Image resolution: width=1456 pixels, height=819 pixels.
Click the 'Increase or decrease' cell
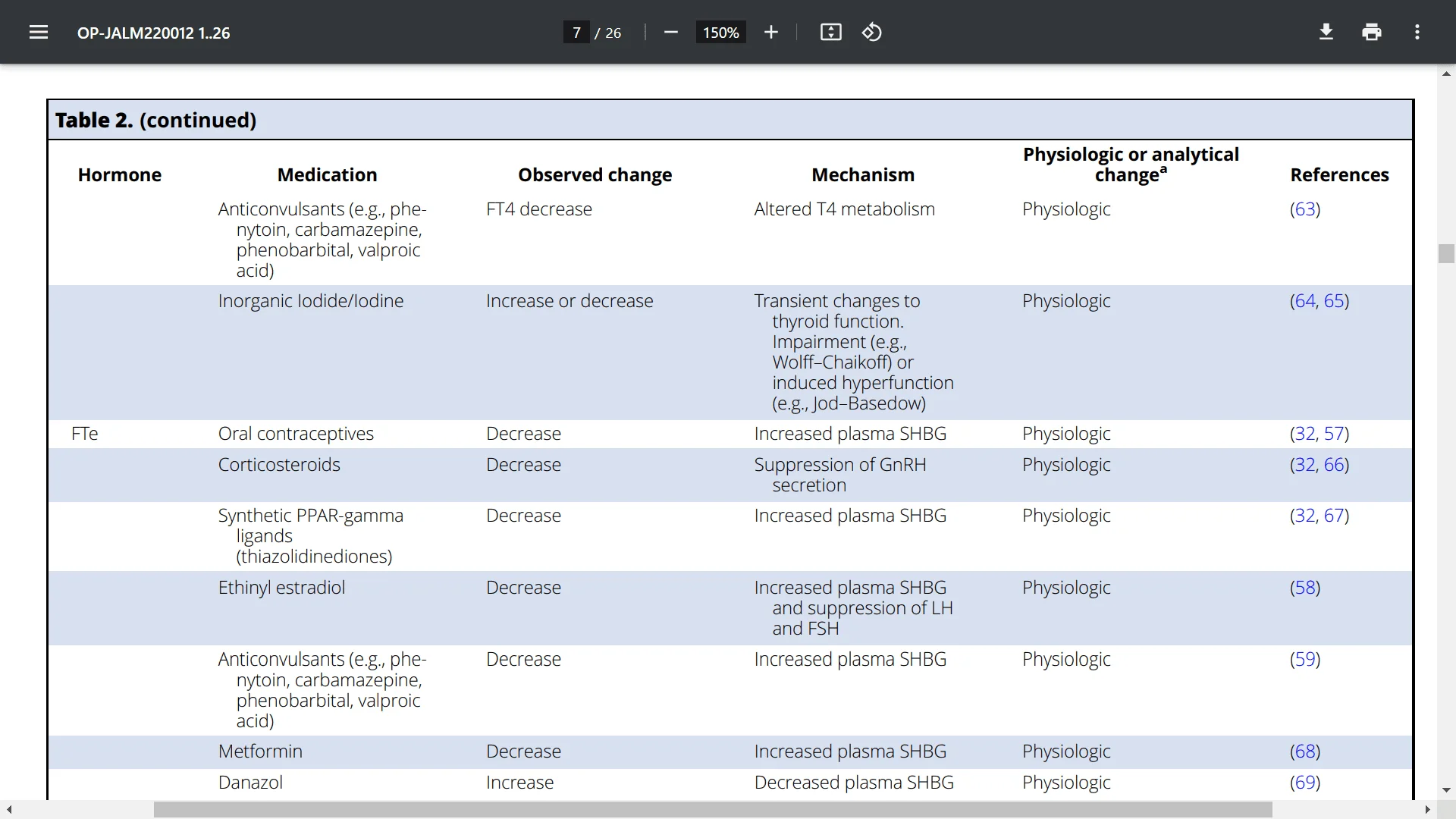[570, 301]
